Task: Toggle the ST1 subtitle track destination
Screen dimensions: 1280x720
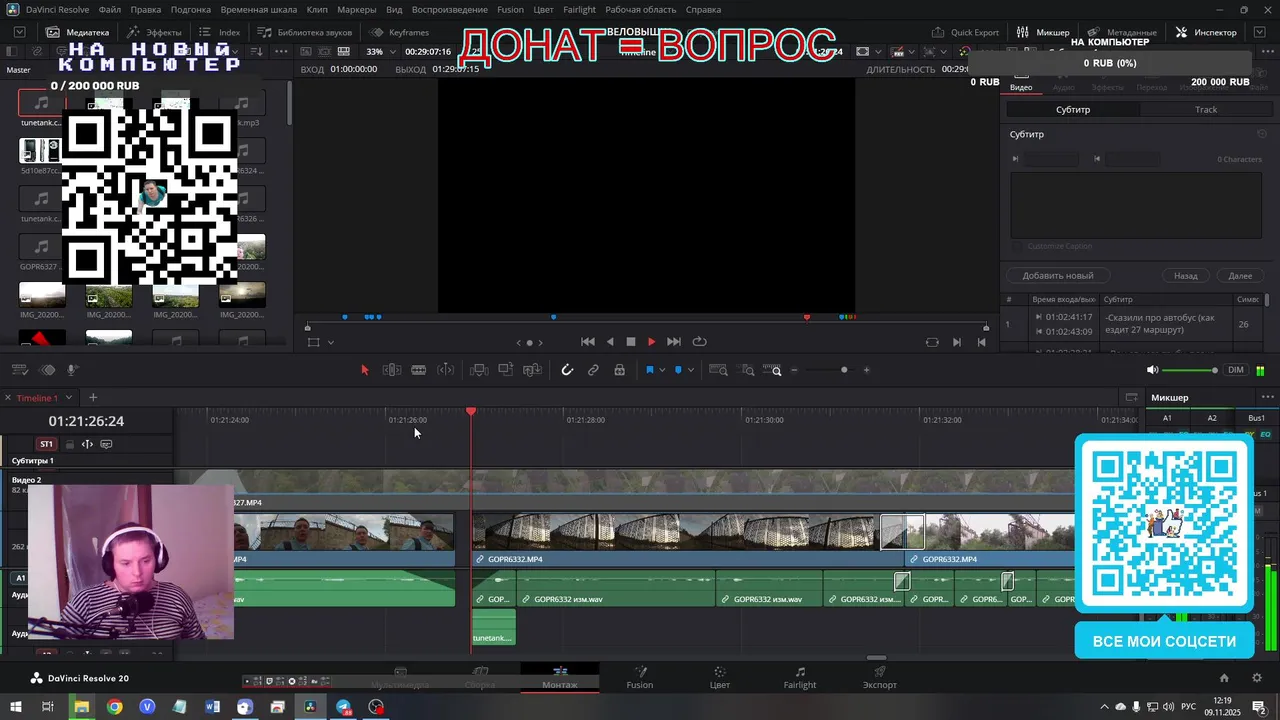Action: click(46, 444)
